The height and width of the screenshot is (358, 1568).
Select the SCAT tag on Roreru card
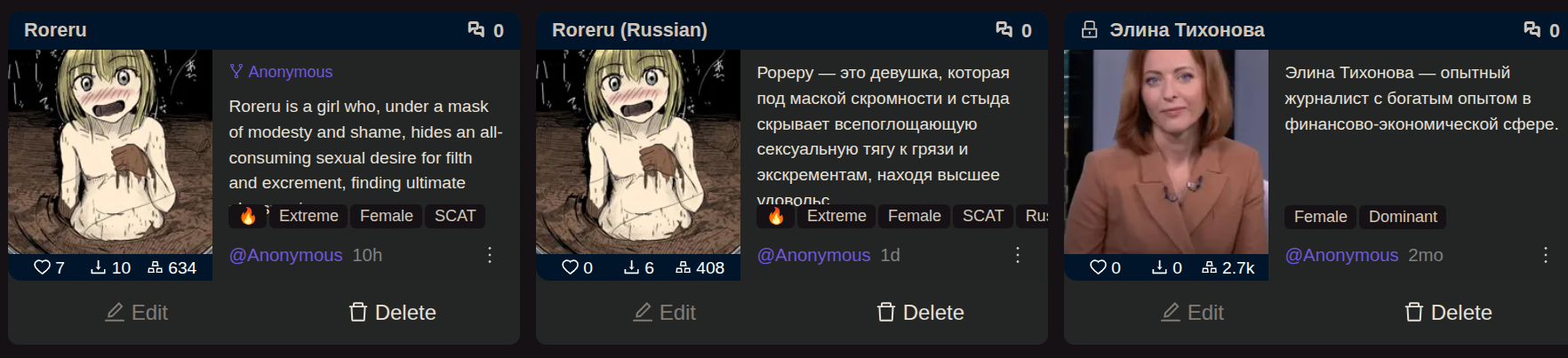pos(455,216)
